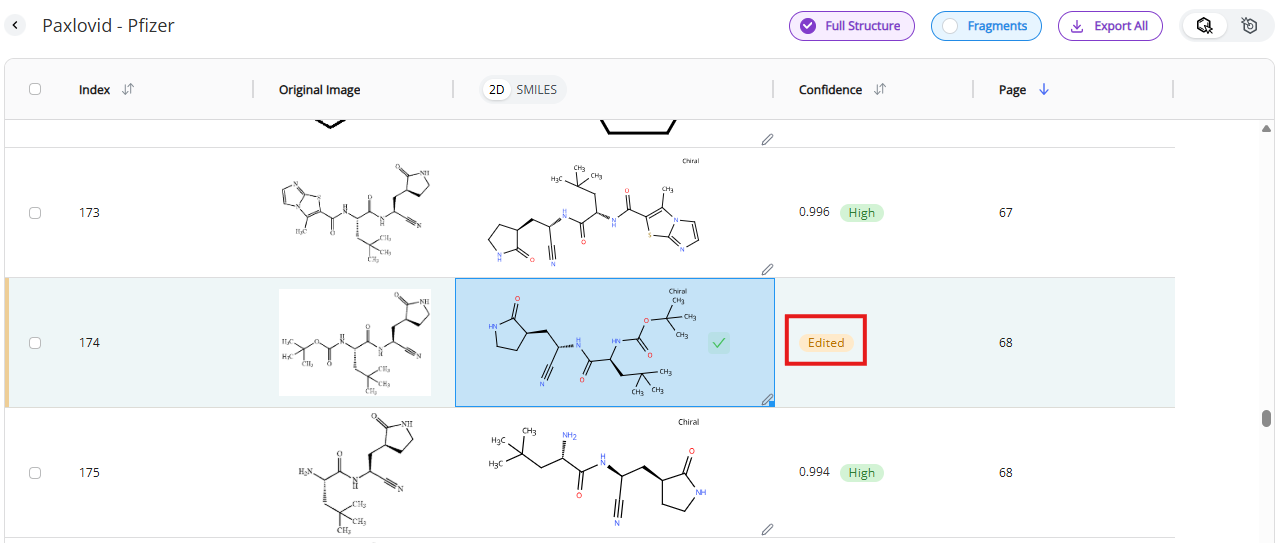The image size is (1285, 543).
Task: Click the edit pencil on structure 175
Action: [767, 529]
